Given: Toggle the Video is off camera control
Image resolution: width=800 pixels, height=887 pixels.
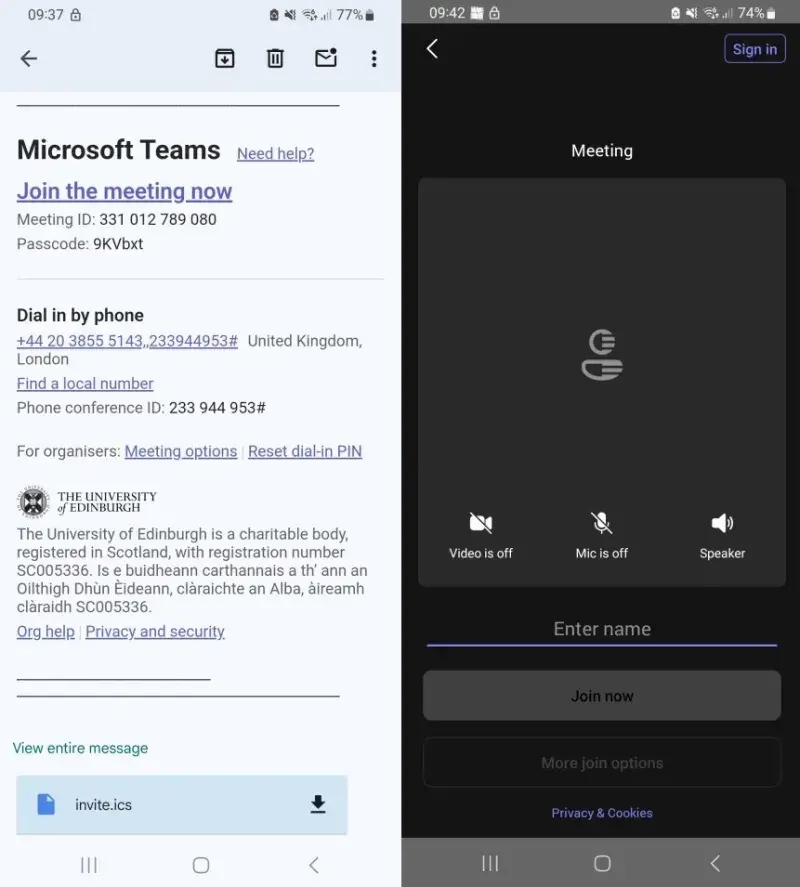Looking at the screenshot, I should [x=481, y=535].
